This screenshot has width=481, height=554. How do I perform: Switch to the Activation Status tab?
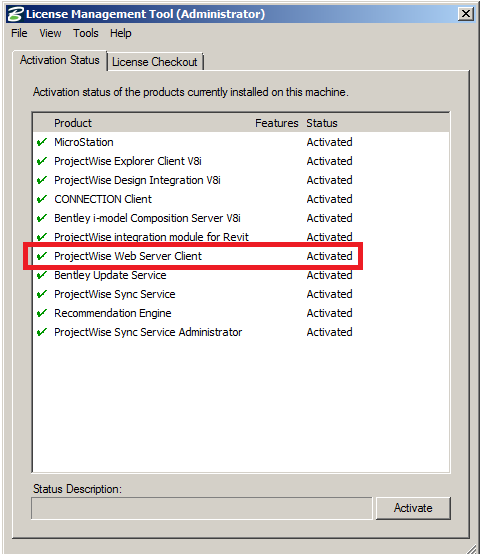click(60, 60)
